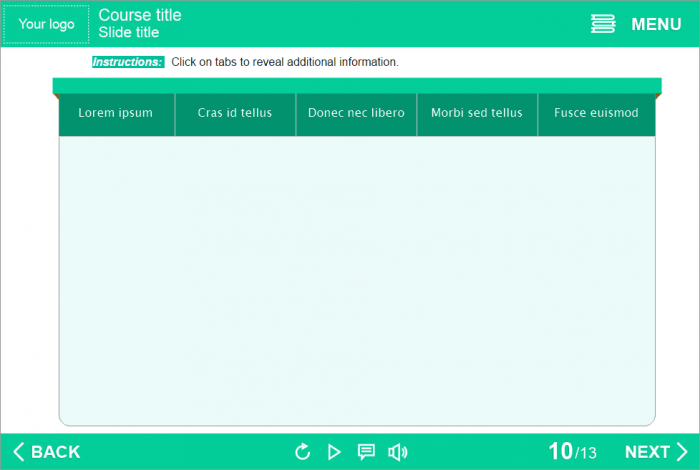Open the stacked-lines menu icon

tap(603, 24)
